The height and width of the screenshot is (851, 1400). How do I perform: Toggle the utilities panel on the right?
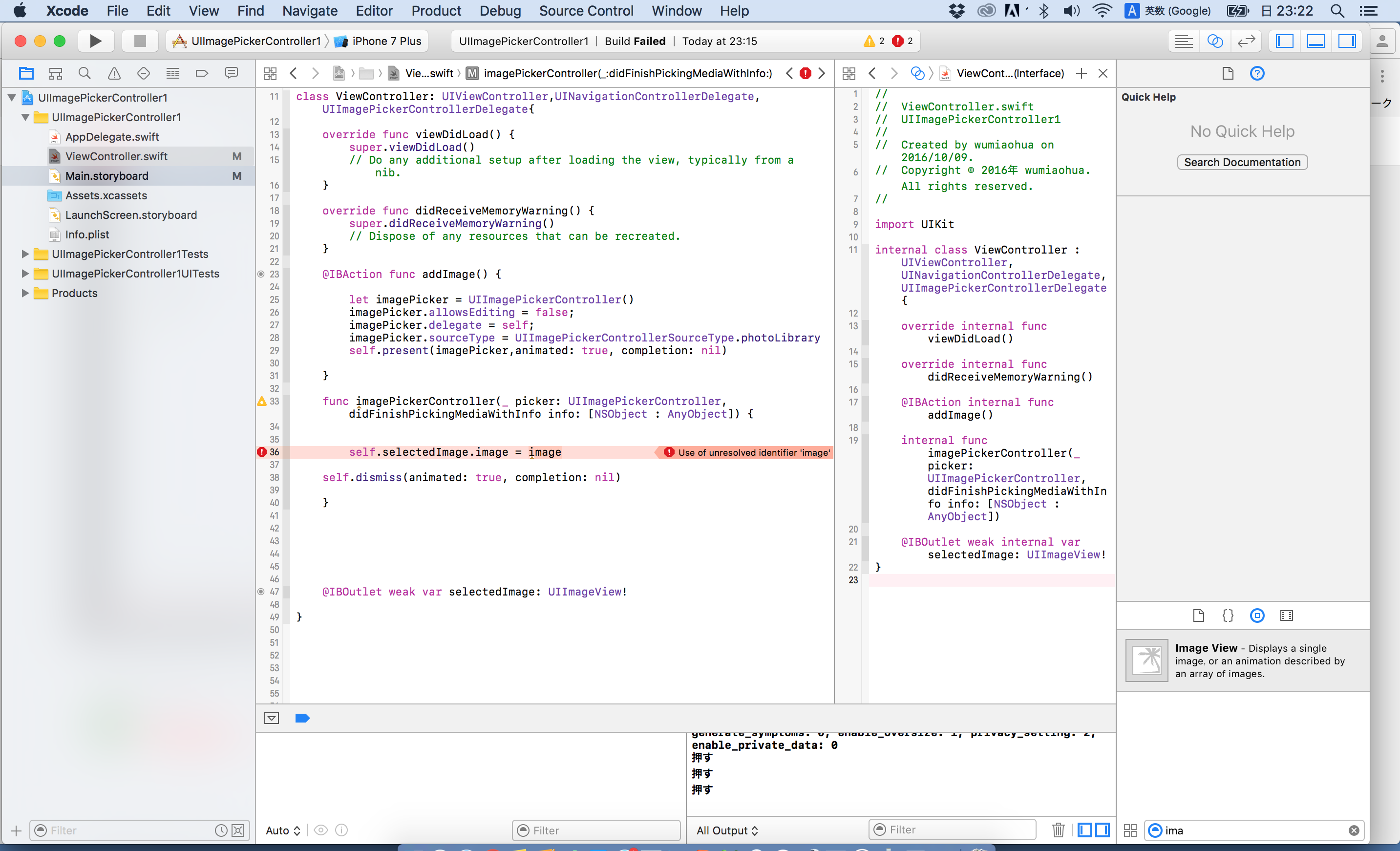[x=1347, y=41]
